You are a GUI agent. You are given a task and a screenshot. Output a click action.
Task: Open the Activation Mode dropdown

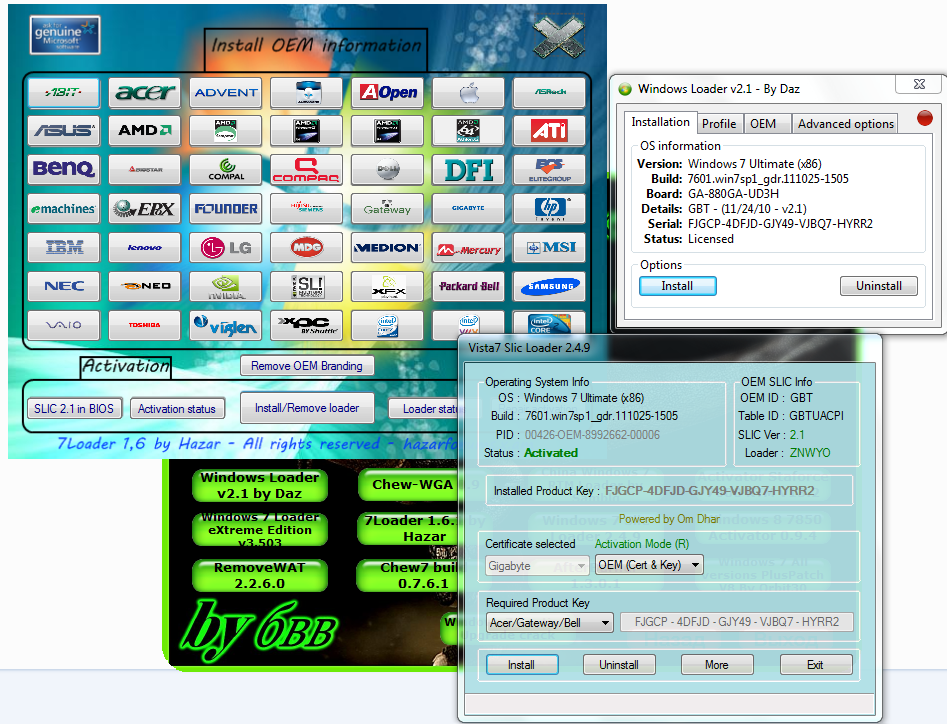tap(650, 565)
